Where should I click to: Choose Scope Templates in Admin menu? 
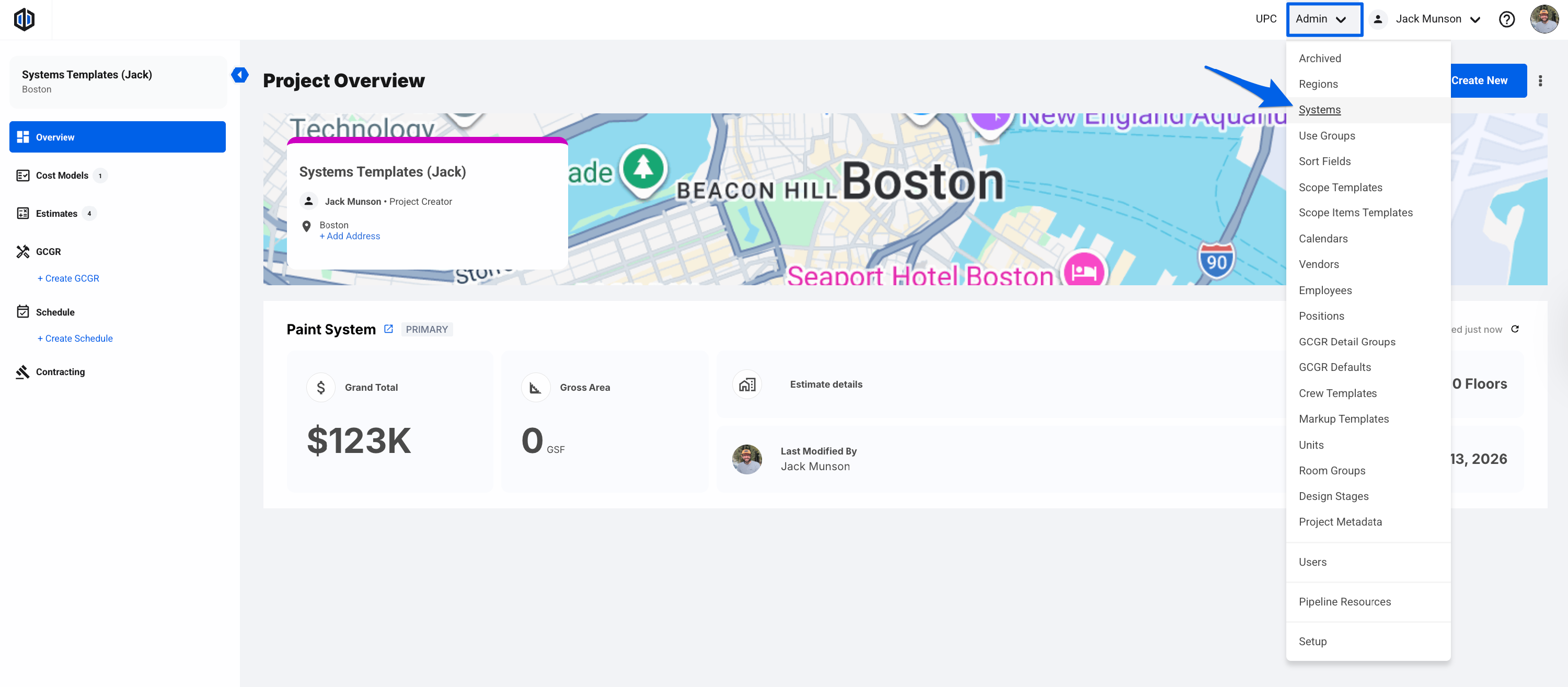1340,188
